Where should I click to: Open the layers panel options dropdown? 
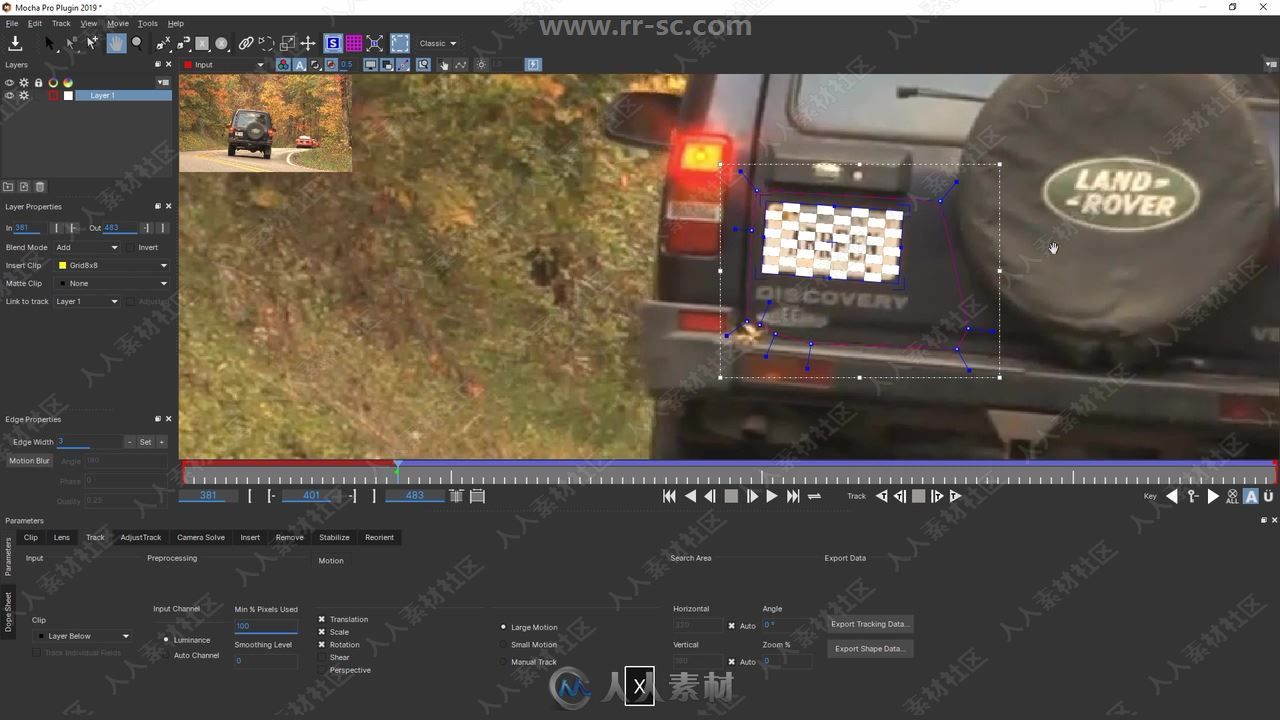point(162,82)
